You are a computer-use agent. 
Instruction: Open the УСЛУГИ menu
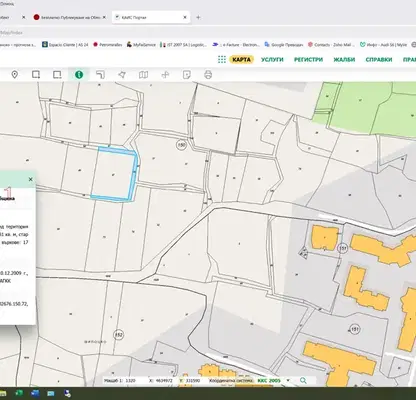point(272,60)
